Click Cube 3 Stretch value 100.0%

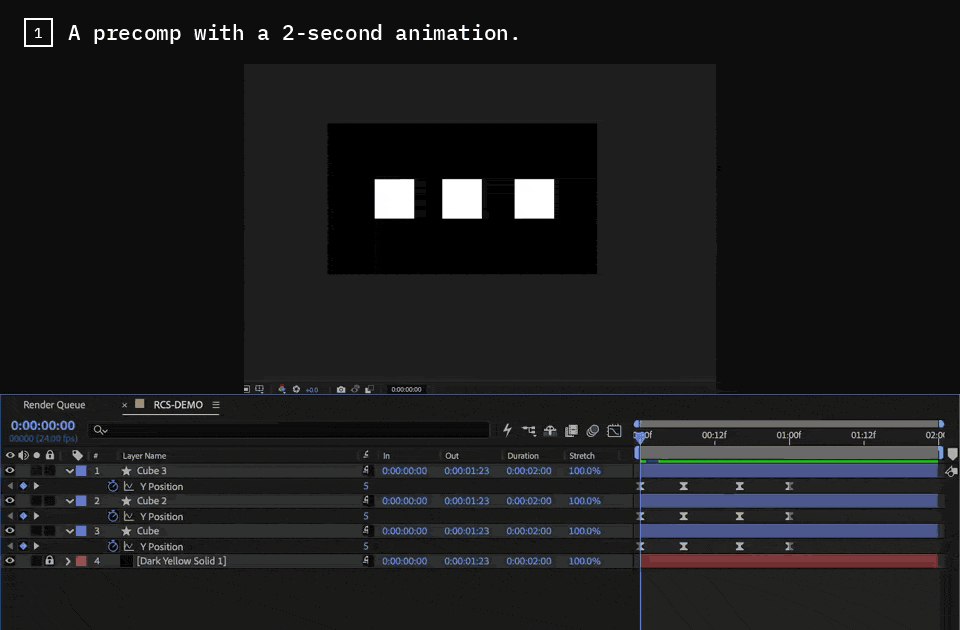[x=584, y=471]
